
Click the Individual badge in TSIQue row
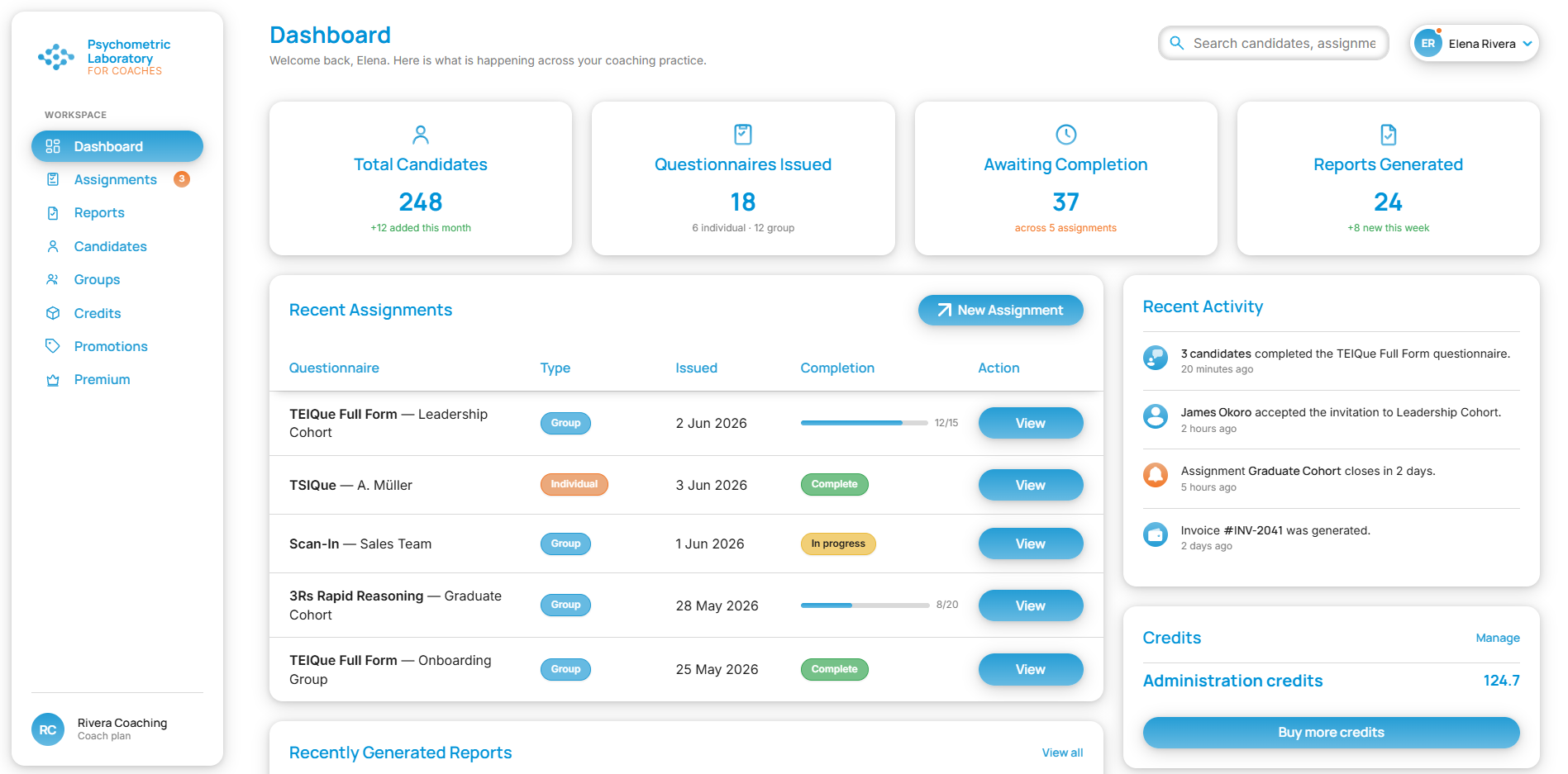click(x=574, y=484)
